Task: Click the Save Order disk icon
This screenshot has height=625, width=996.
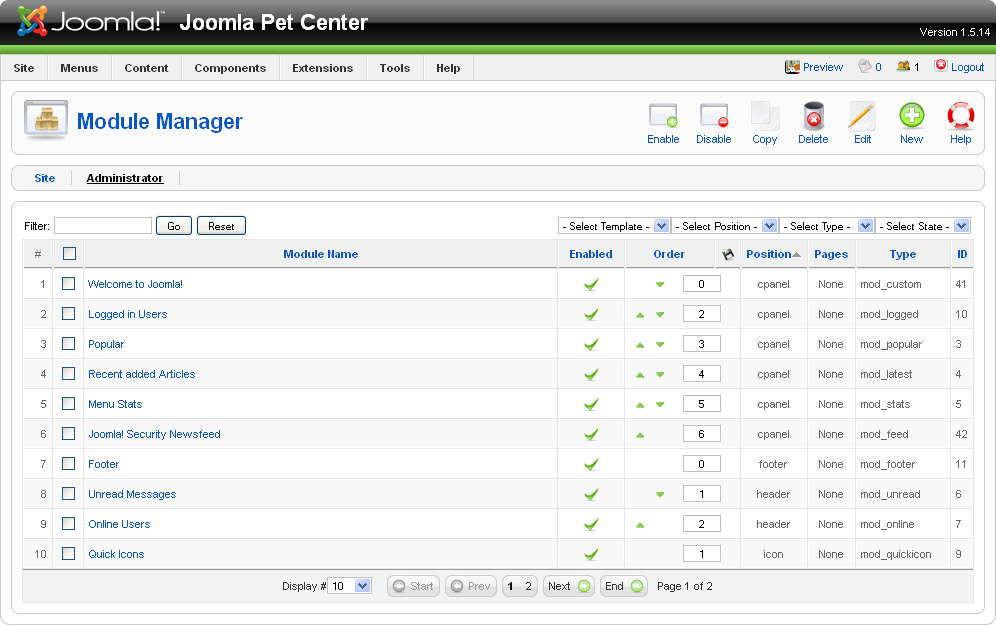Action: coord(728,254)
